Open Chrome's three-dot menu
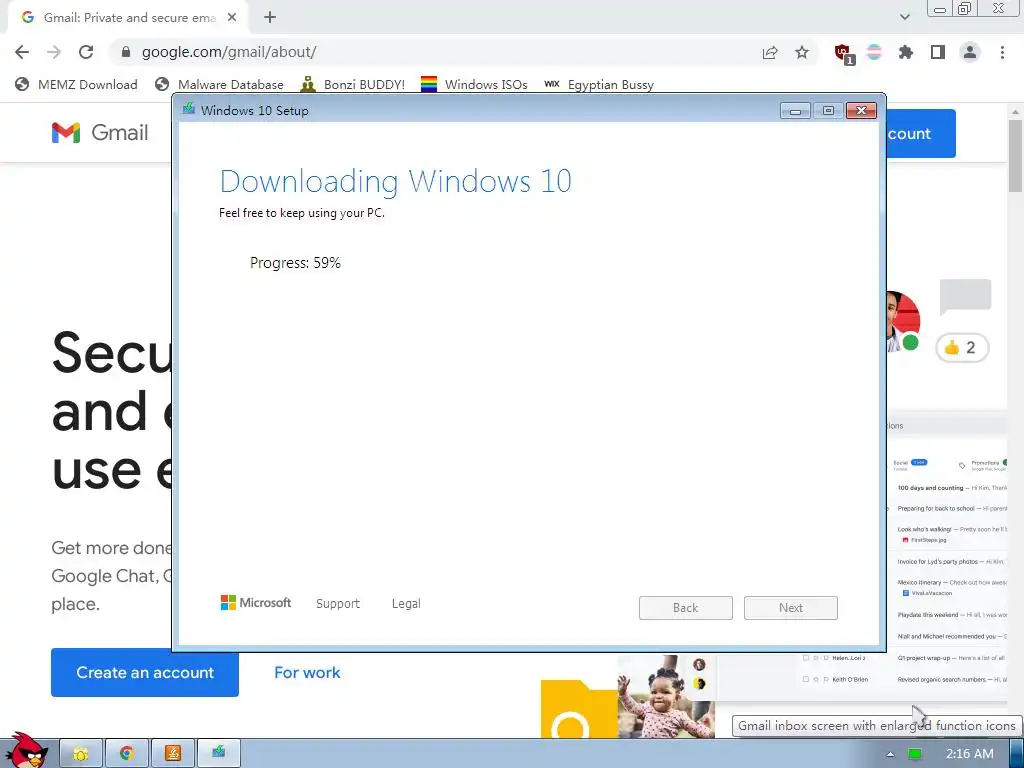Screen dimensions: 1024x768 click(x=1002, y=52)
